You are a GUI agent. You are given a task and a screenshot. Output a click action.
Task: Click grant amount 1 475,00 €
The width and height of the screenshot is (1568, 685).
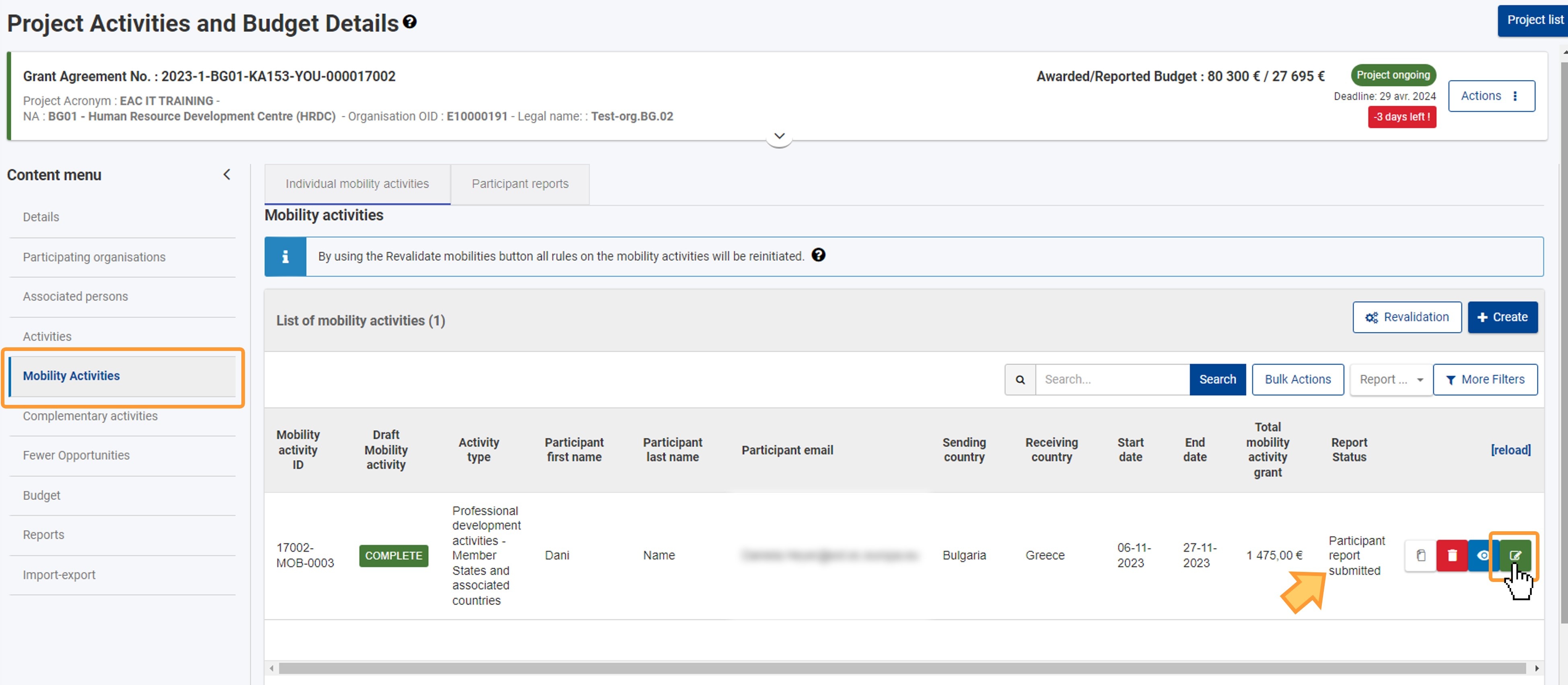1274,555
